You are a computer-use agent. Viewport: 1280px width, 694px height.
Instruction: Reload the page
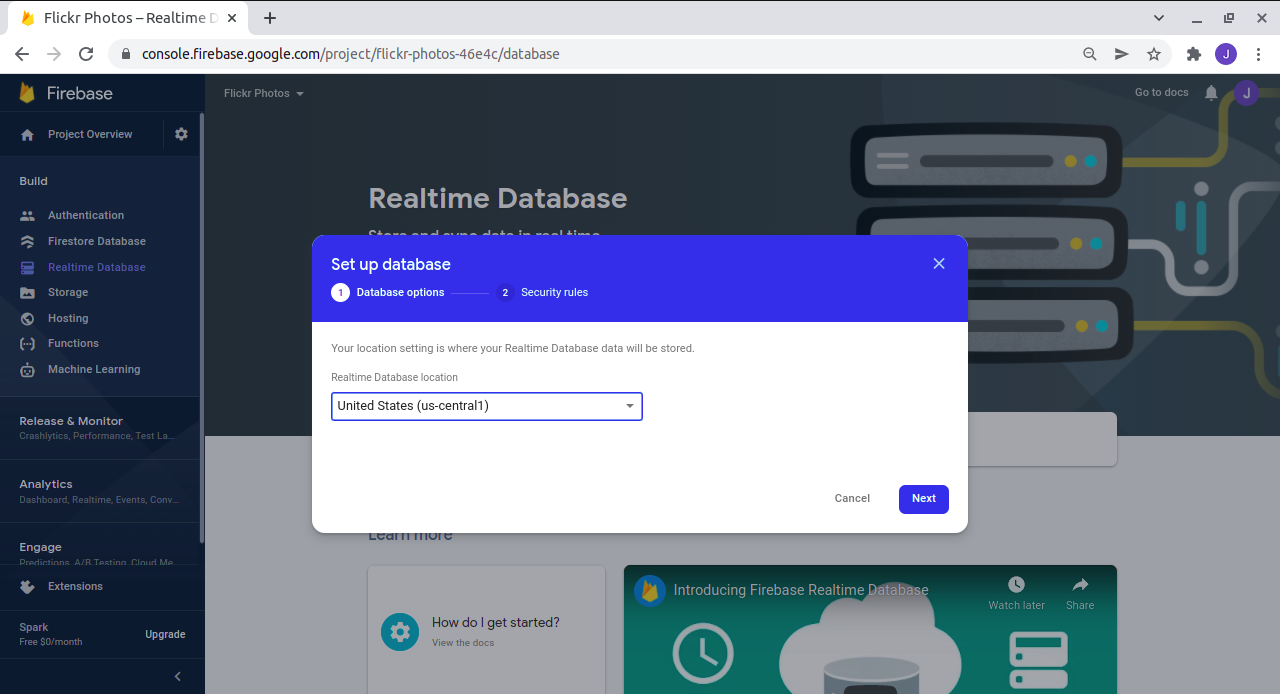pyautogui.click(x=86, y=54)
